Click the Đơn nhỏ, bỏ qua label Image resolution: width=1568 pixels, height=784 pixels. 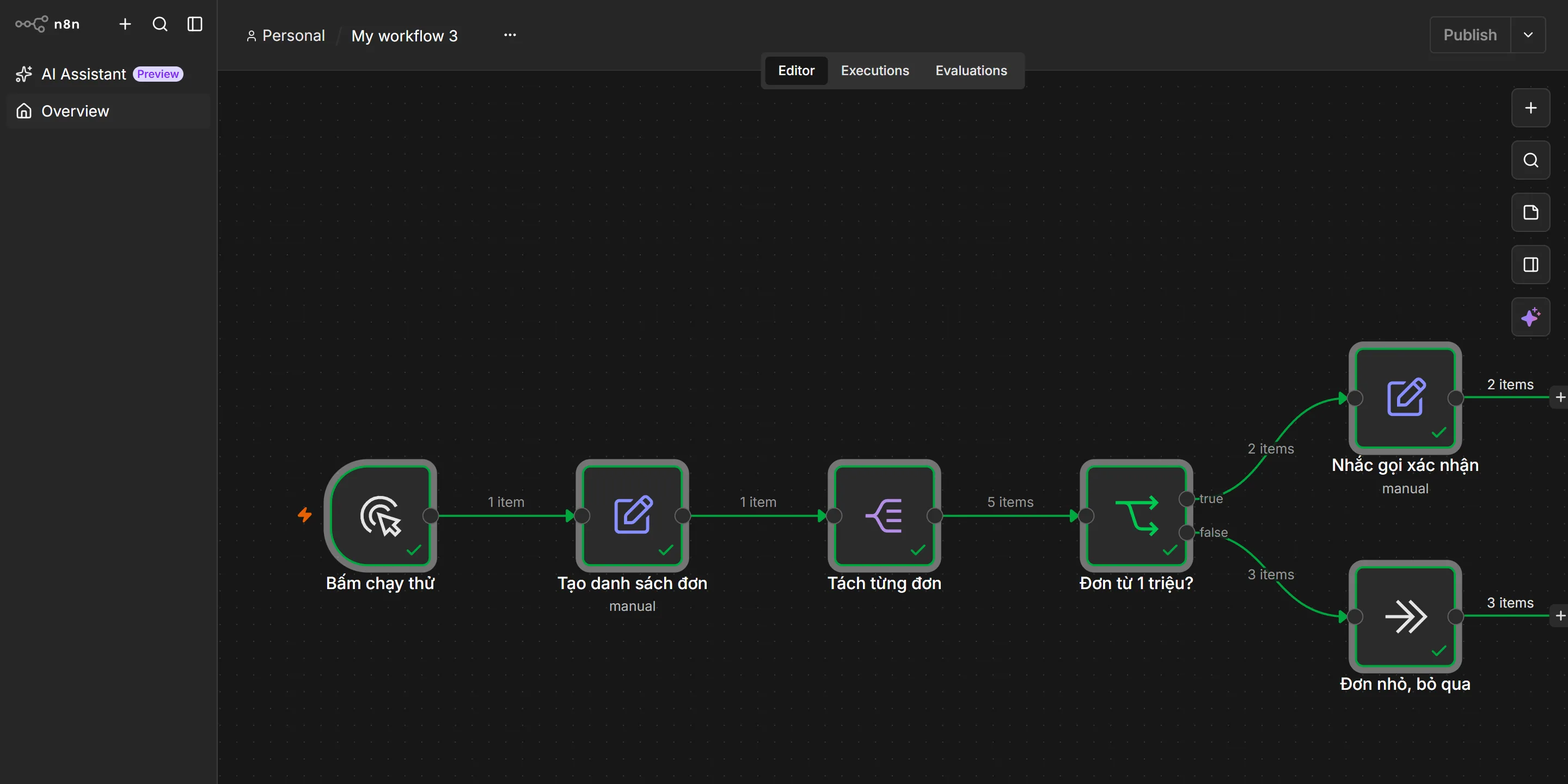[1405, 684]
